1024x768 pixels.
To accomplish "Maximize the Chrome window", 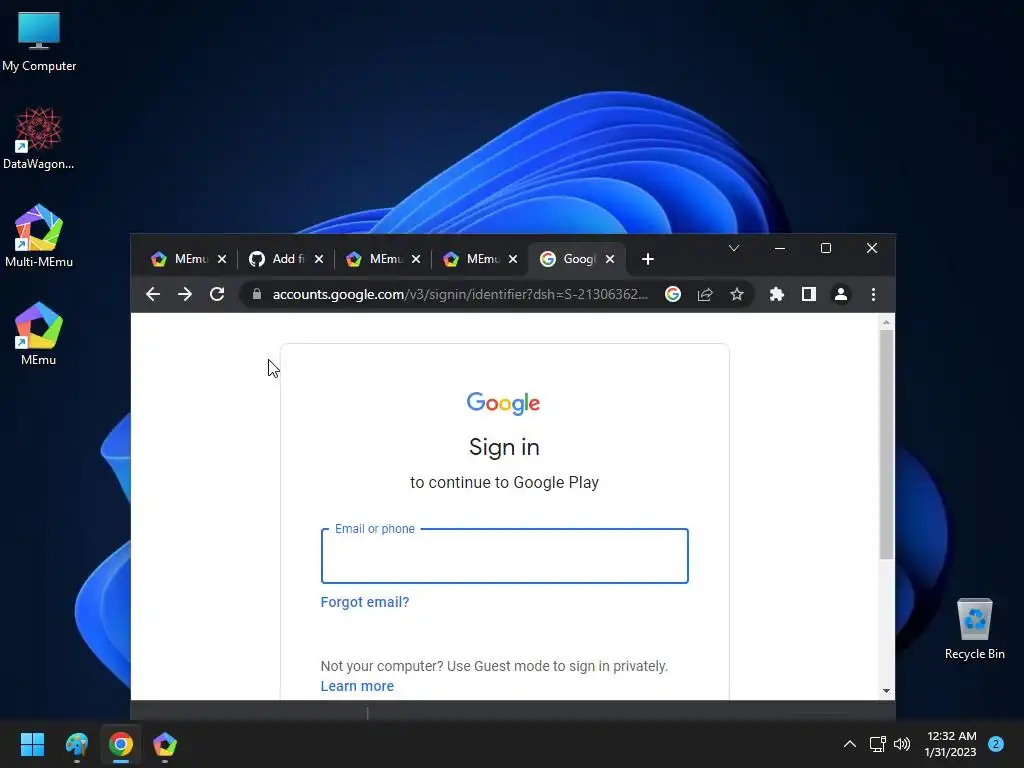I will 825,248.
